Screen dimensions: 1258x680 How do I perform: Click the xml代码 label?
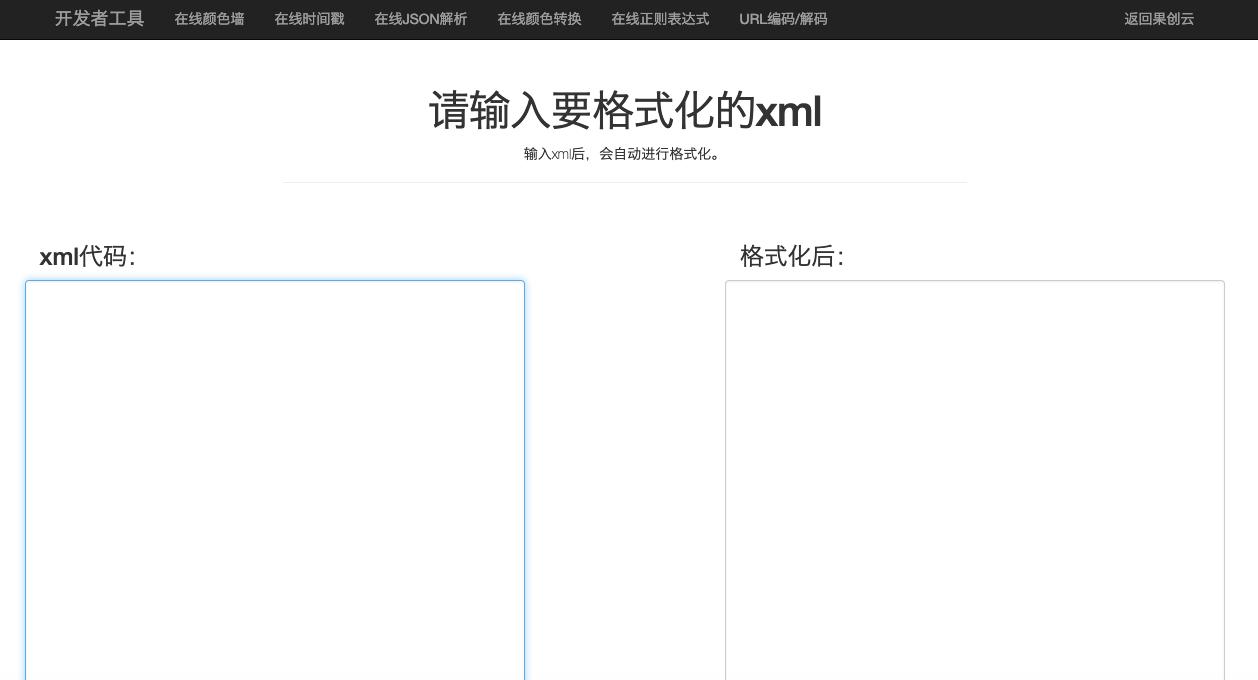coord(87,257)
